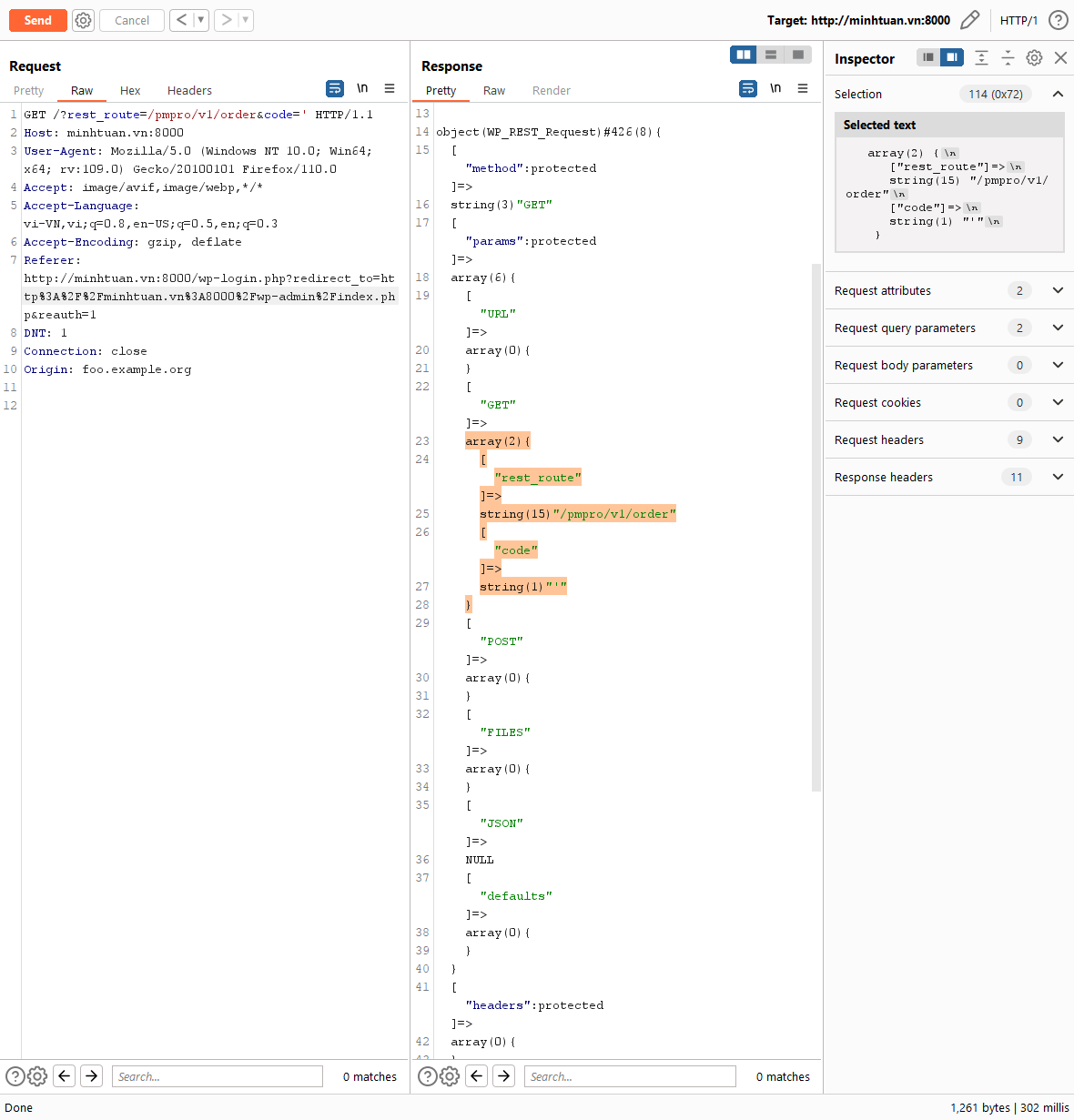Screen dimensions: 1074x1120
Task: Jump to previous match in Response search
Action: click(477, 1076)
